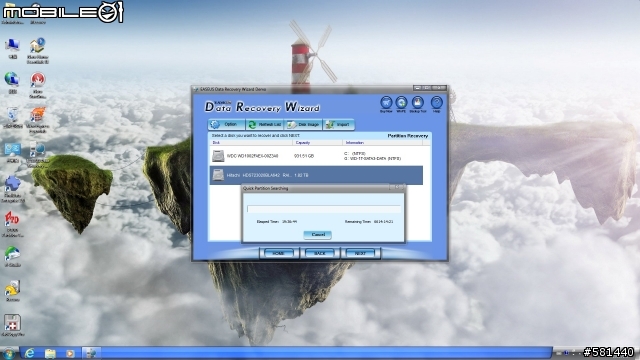This screenshot has width=640, height=360.
Task: Open the Buy Now cart icon
Action: pos(386,102)
